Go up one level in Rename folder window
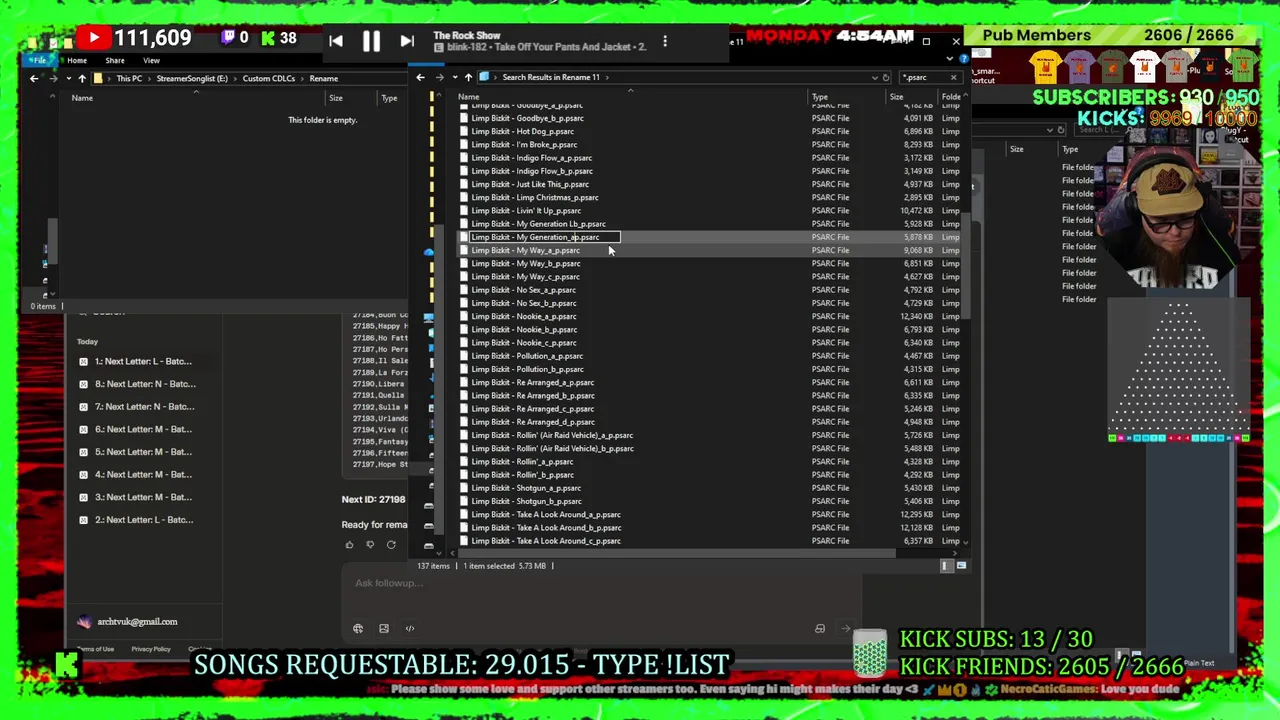 [x=82, y=78]
